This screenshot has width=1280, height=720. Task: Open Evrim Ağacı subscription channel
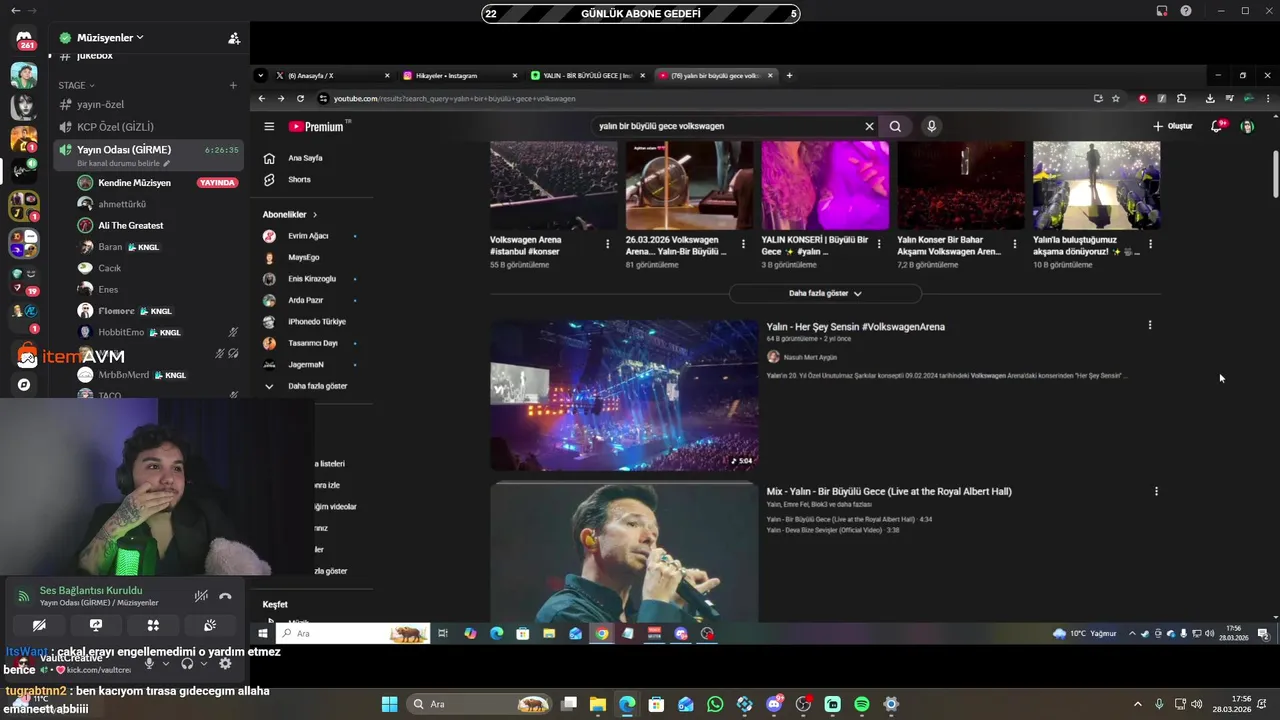[308, 236]
